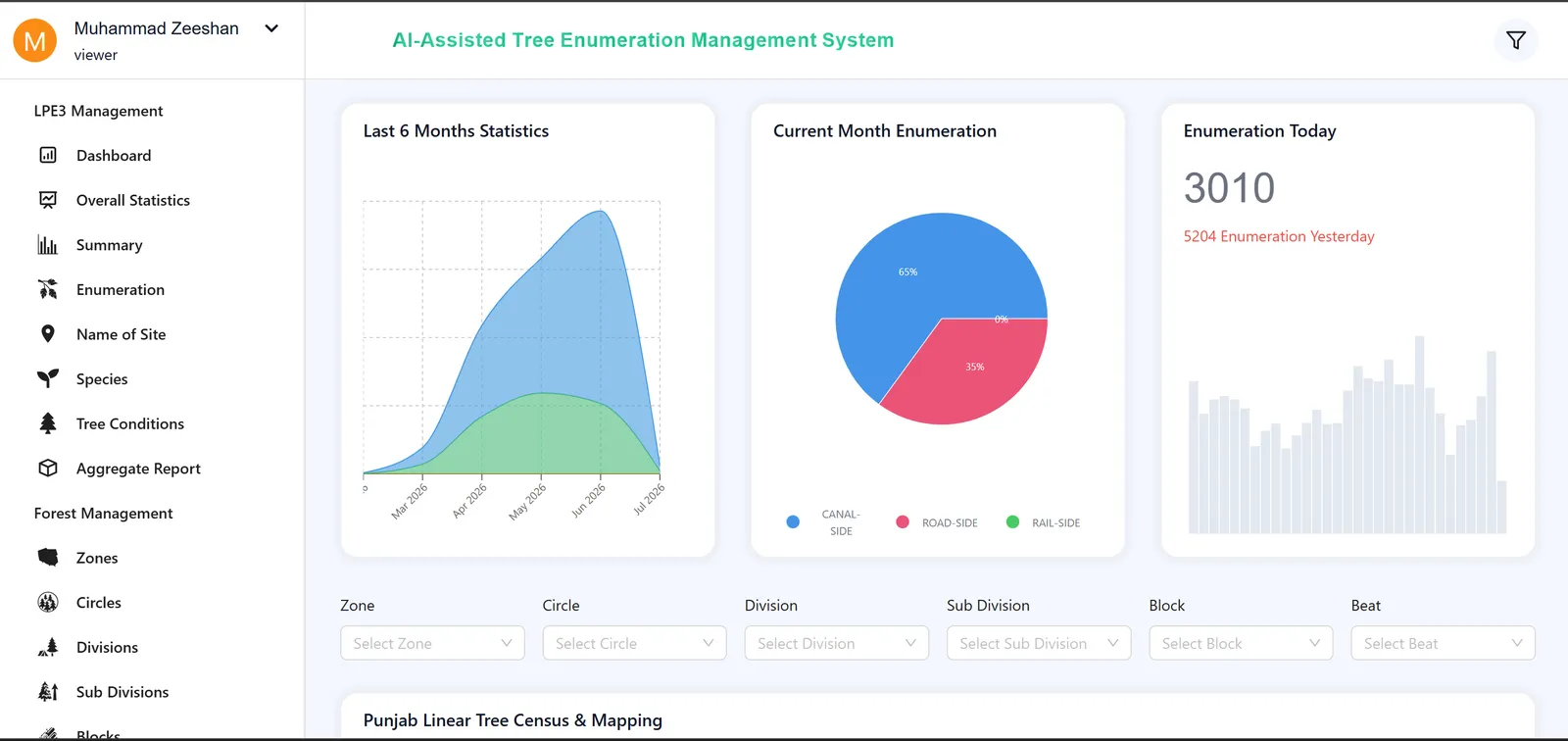Open the Select Division dropdown
The image size is (1568, 741).
836,643
